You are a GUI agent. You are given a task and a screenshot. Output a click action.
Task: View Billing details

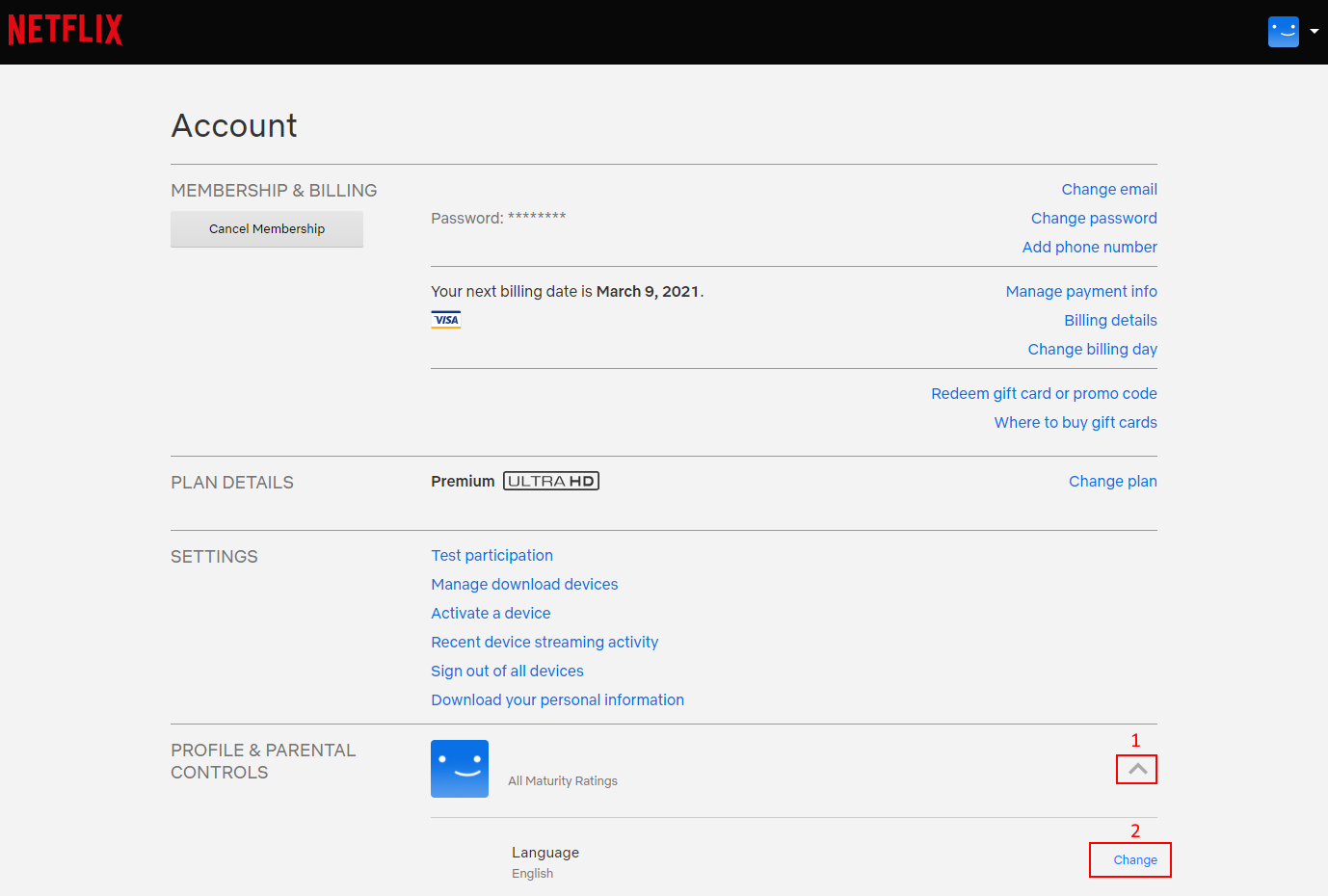[1110, 321]
